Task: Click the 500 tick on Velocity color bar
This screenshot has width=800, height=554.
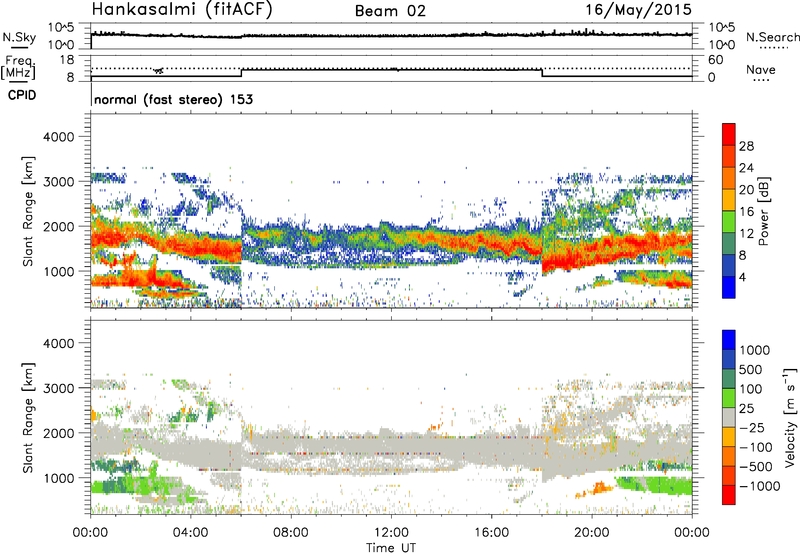Action: point(751,369)
